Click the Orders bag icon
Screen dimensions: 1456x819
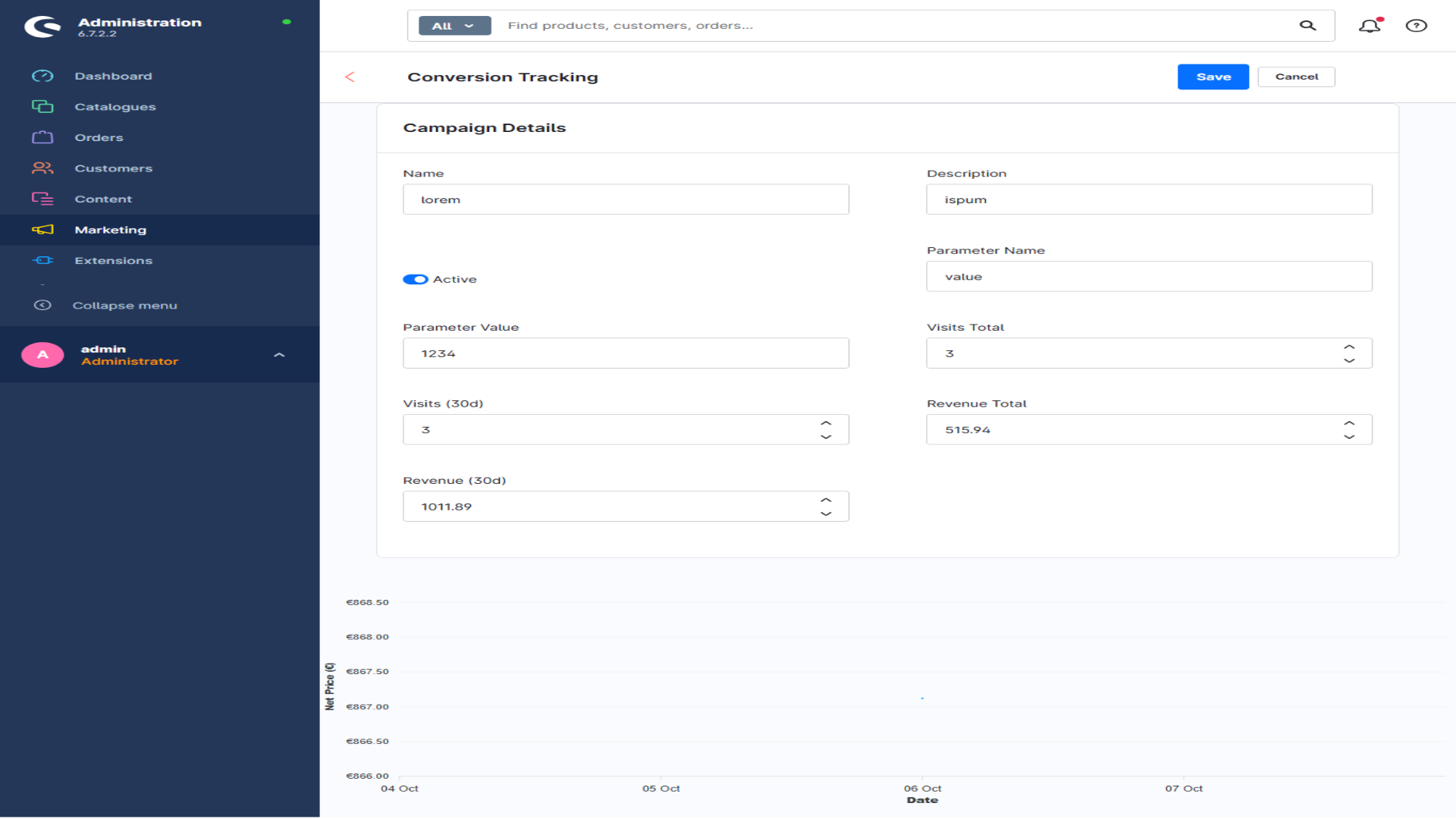(x=42, y=137)
